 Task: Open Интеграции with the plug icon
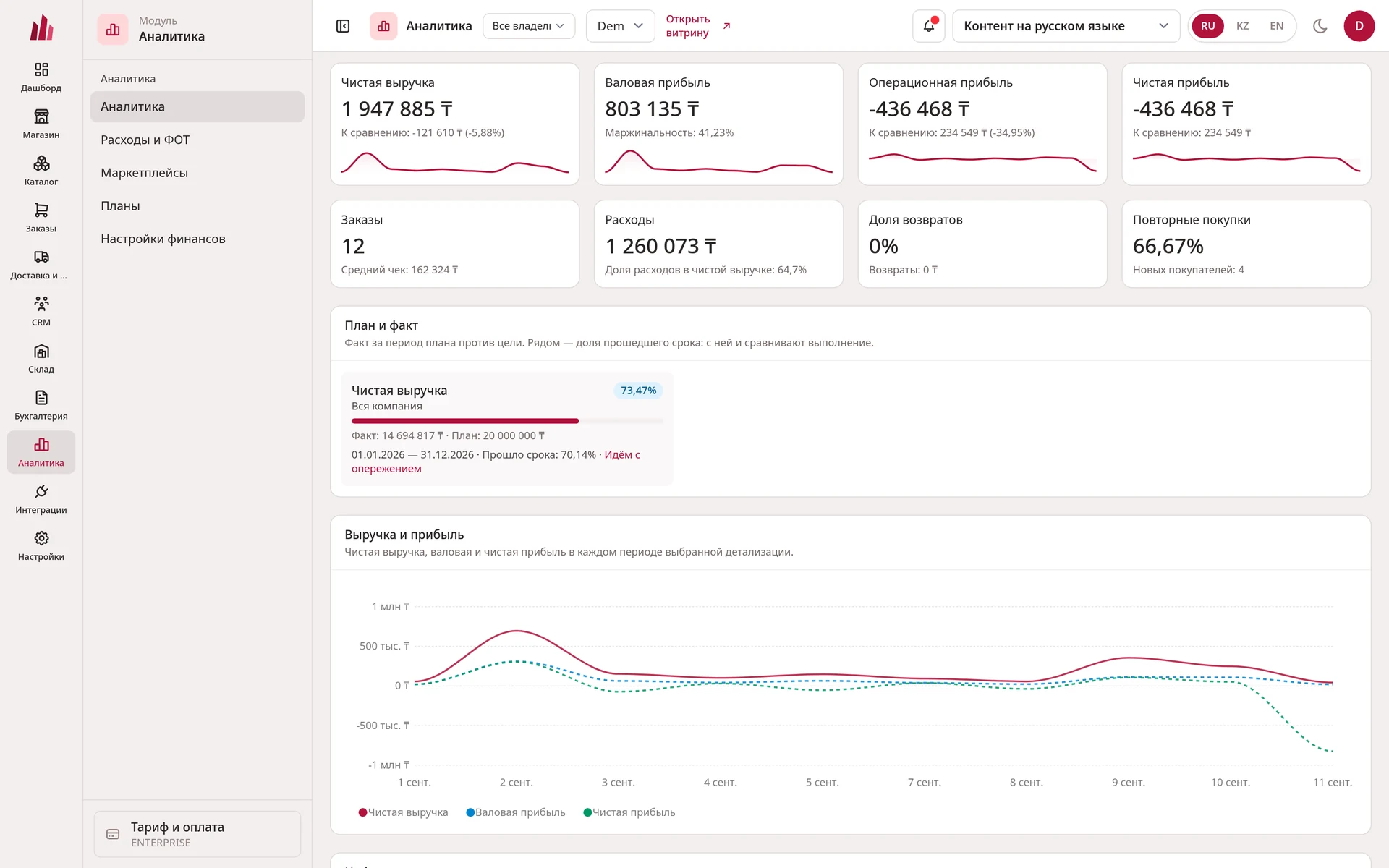[41, 492]
